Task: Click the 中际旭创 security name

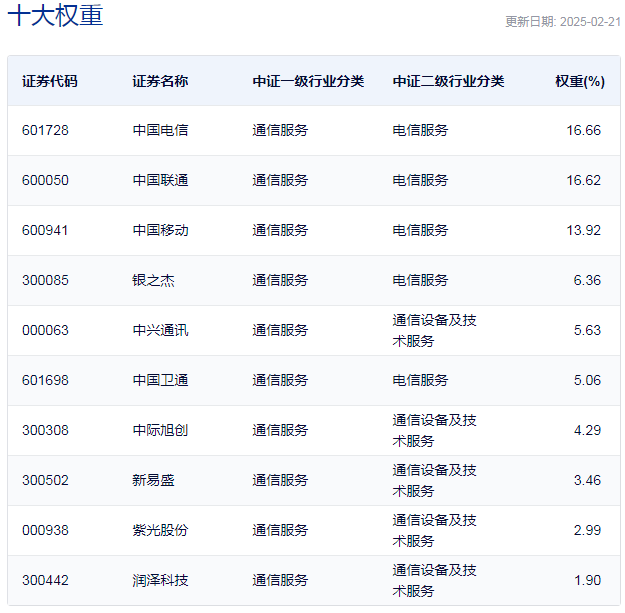Action: pos(160,430)
